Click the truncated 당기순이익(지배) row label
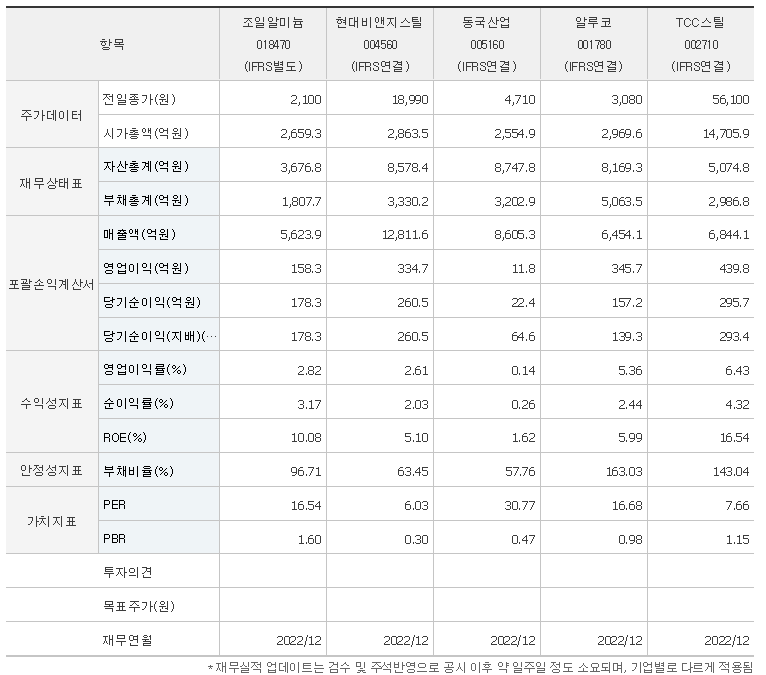The image size is (766, 675). tap(160, 336)
